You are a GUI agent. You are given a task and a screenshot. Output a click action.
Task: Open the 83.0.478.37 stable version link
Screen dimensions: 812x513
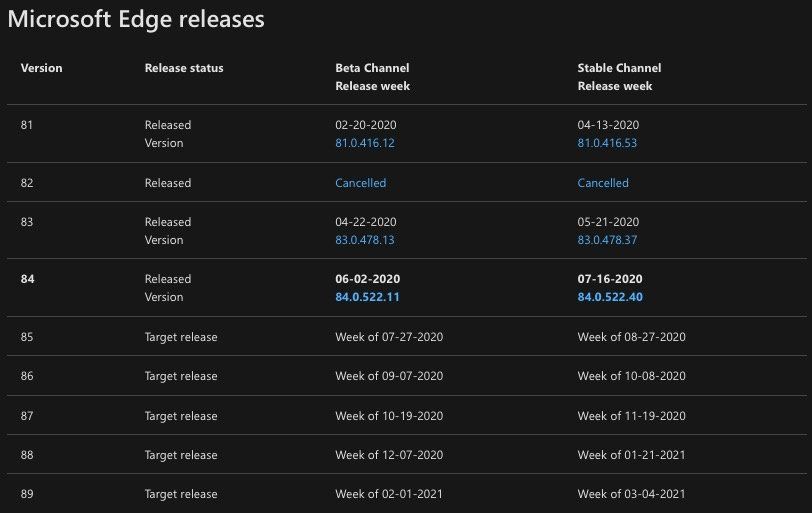point(607,240)
